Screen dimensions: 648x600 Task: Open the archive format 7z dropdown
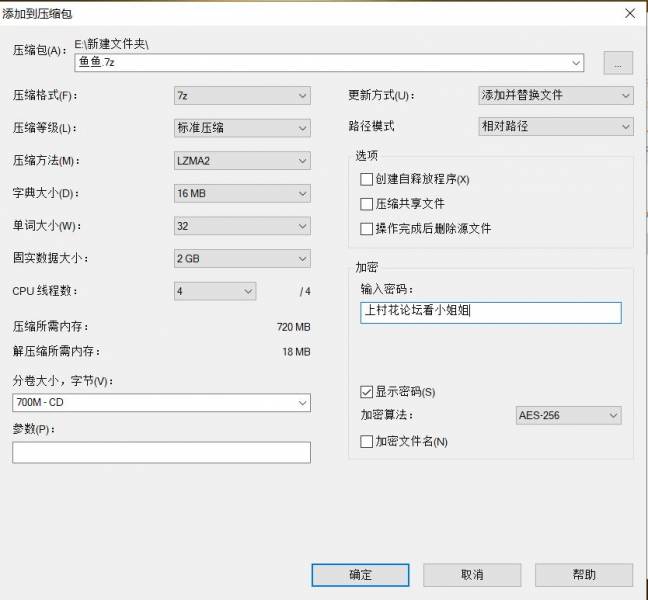point(241,96)
